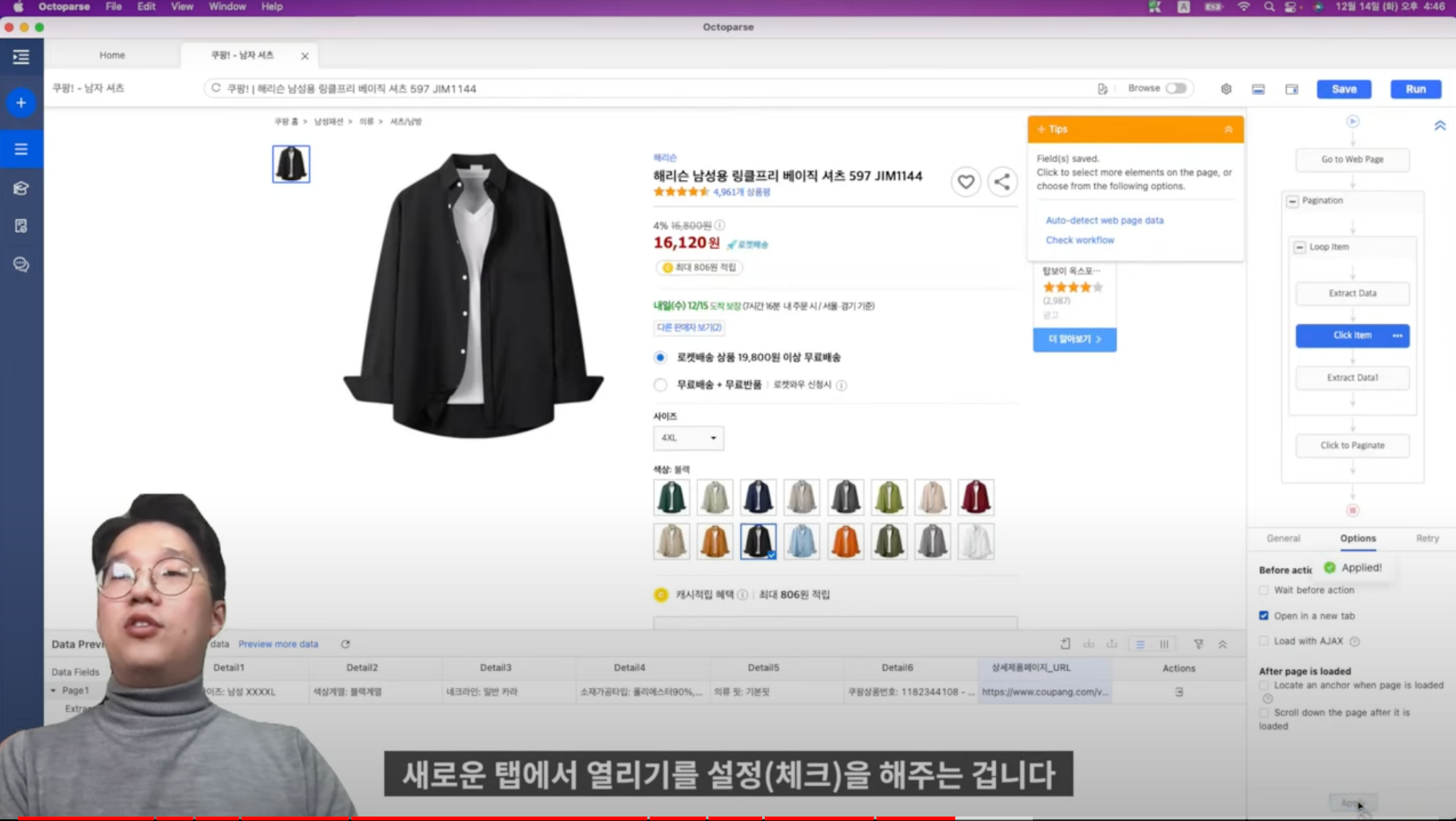Collapse the Loop Item node minus box
The height and width of the screenshot is (821, 1456).
(1300, 247)
